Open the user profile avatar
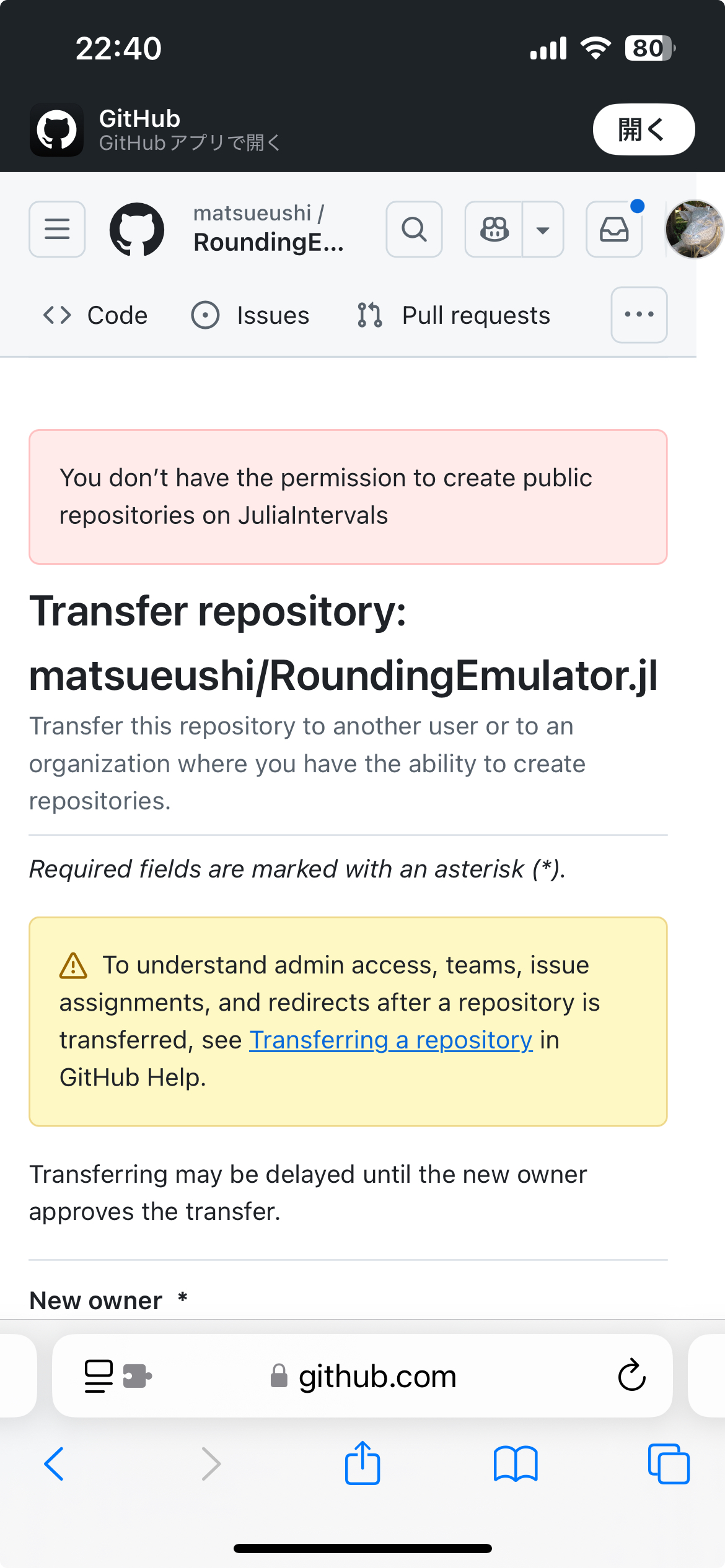725x1568 pixels. [x=693, y=229]
